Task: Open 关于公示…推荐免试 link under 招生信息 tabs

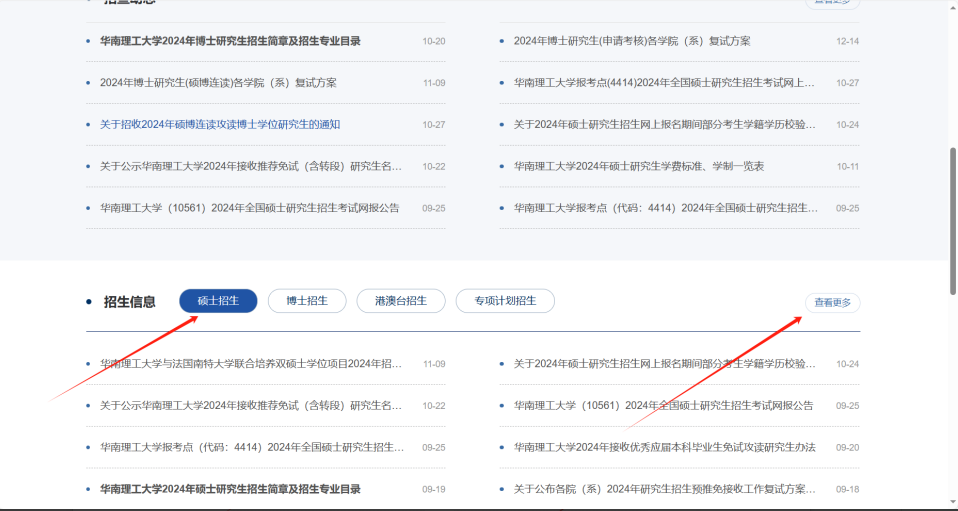Action: (251, 406)
